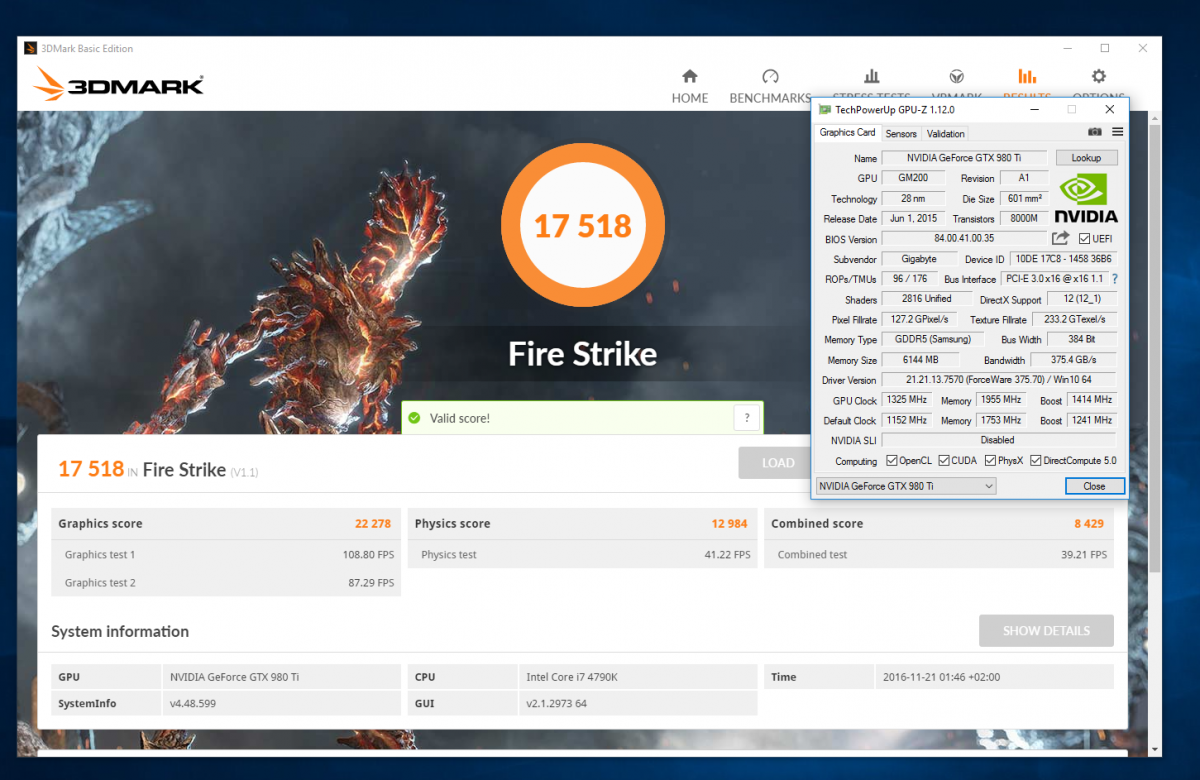This screenshot has width=1200, height=780.
Task: Click the Device ID field
Action: 1063,259
